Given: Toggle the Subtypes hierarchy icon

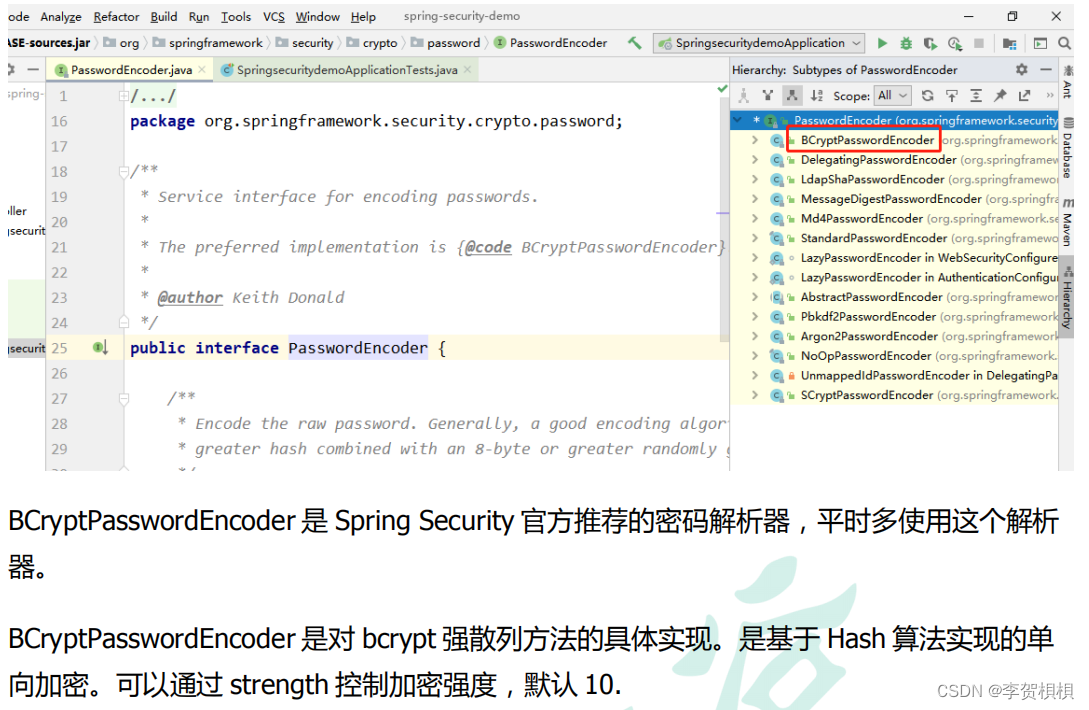Looking at the screenshot, I should pyautogui.click(x=792, y=96).
